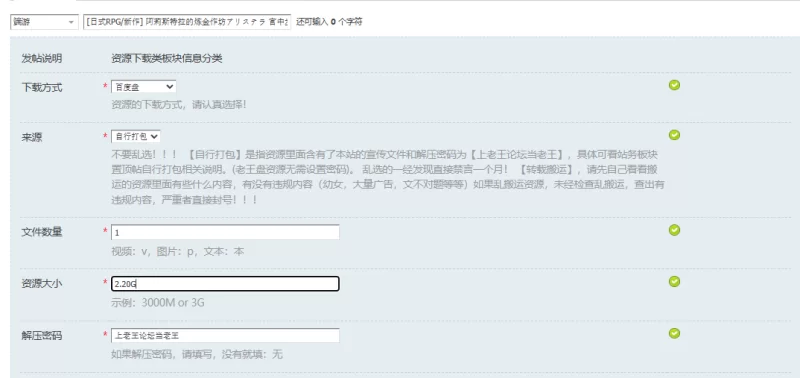Click the 来源 label
Screen dimensions: 800x378
[32, 137]
